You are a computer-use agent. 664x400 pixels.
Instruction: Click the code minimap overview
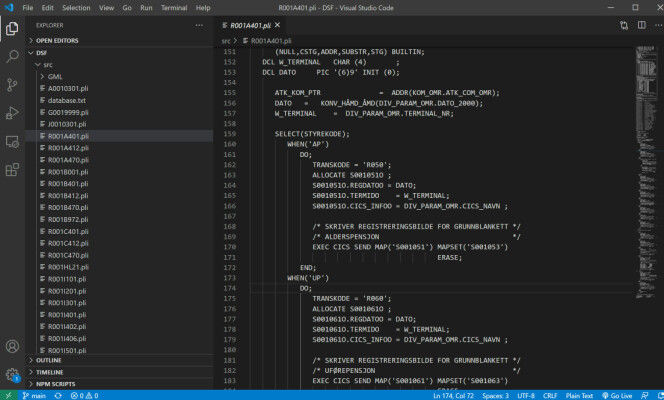[647, 172]
